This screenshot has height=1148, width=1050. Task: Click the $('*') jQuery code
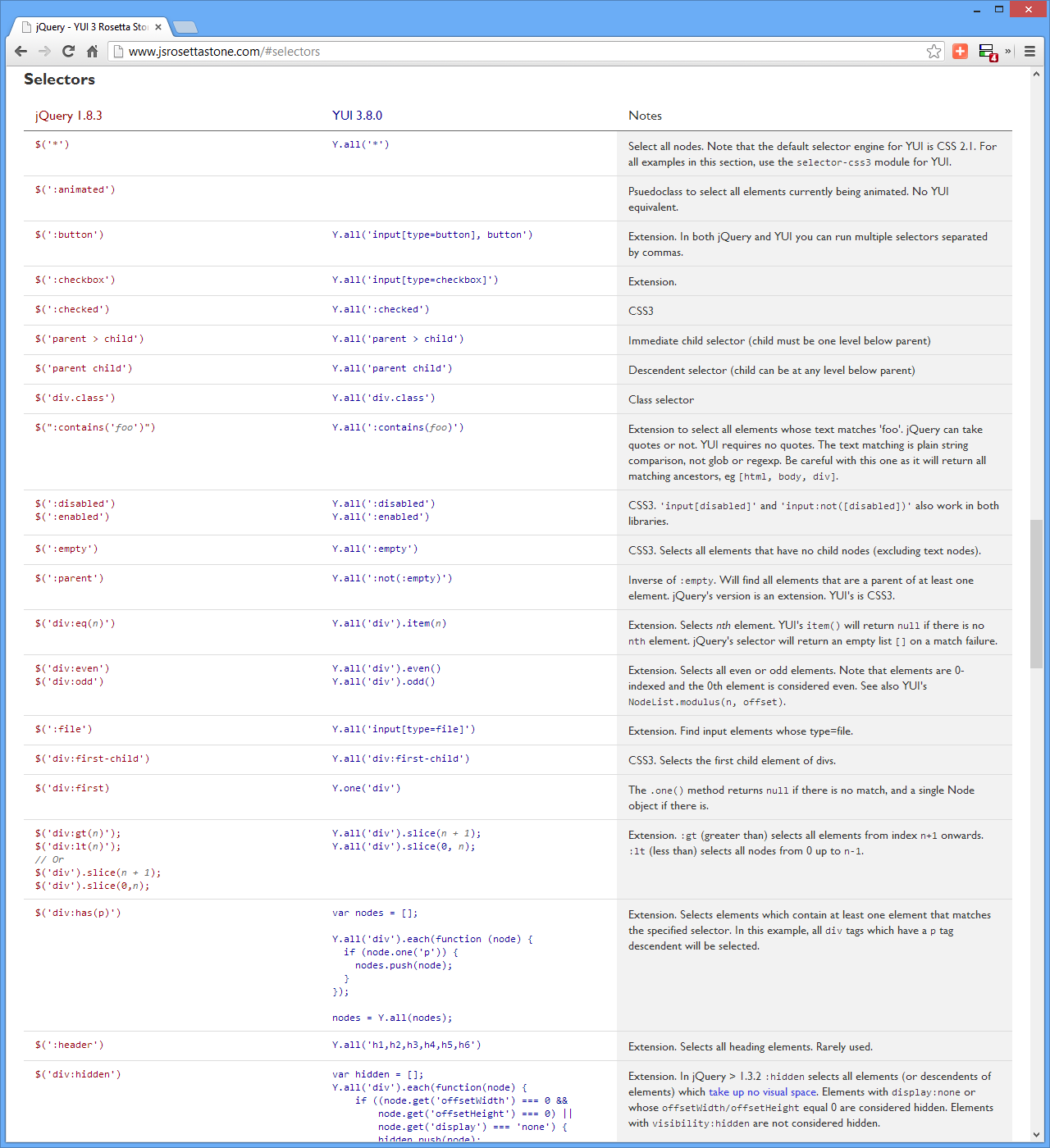click(52, 144)
